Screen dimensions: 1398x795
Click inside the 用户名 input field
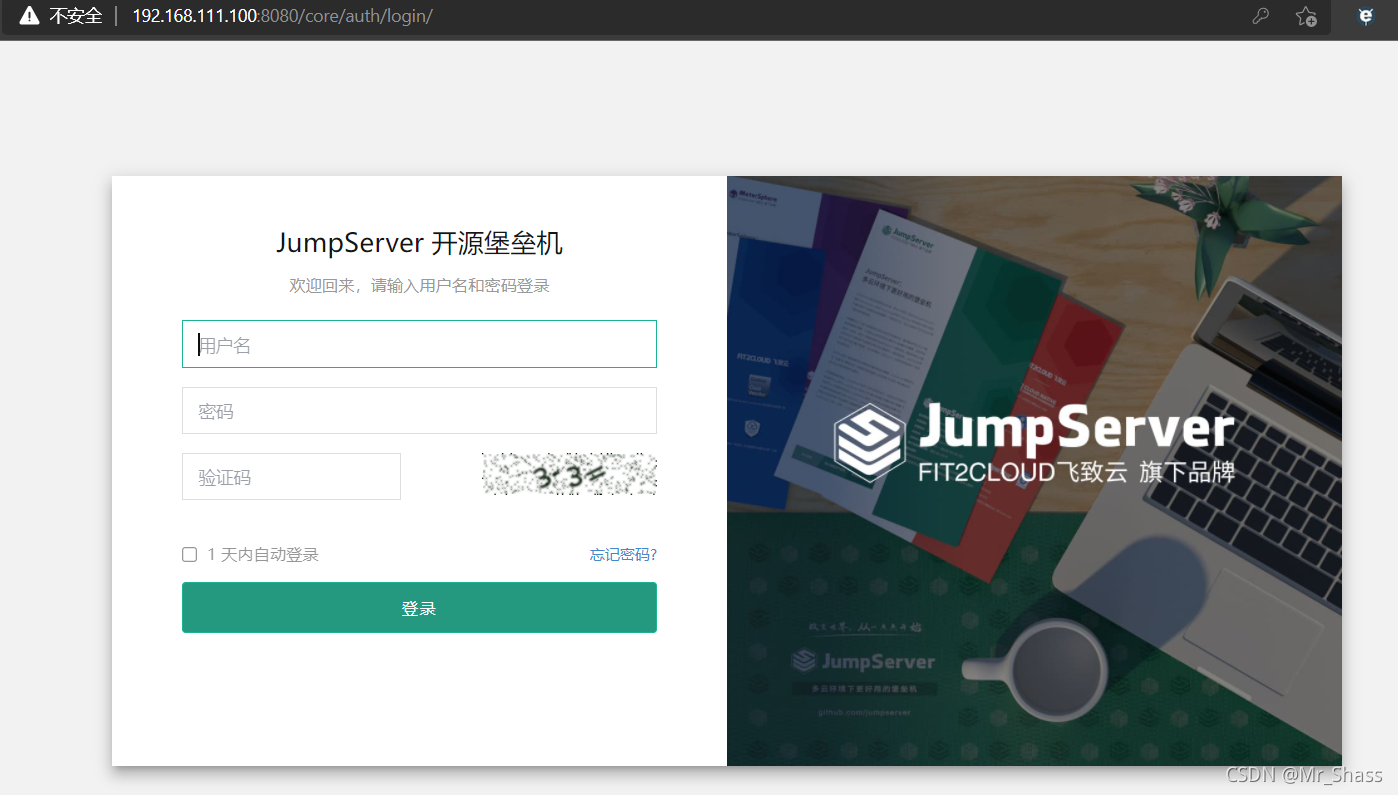(419, 343)
